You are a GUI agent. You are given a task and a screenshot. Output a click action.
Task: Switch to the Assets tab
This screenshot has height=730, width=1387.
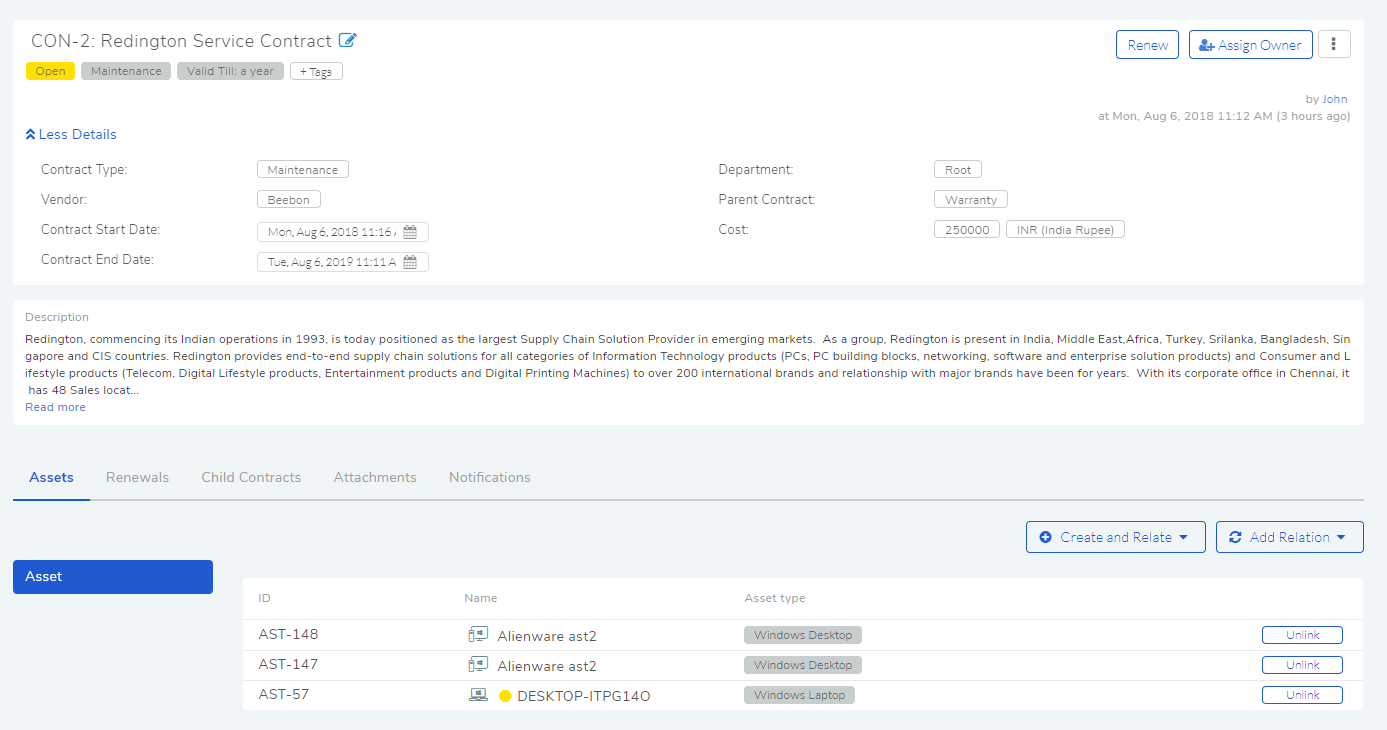51,477
